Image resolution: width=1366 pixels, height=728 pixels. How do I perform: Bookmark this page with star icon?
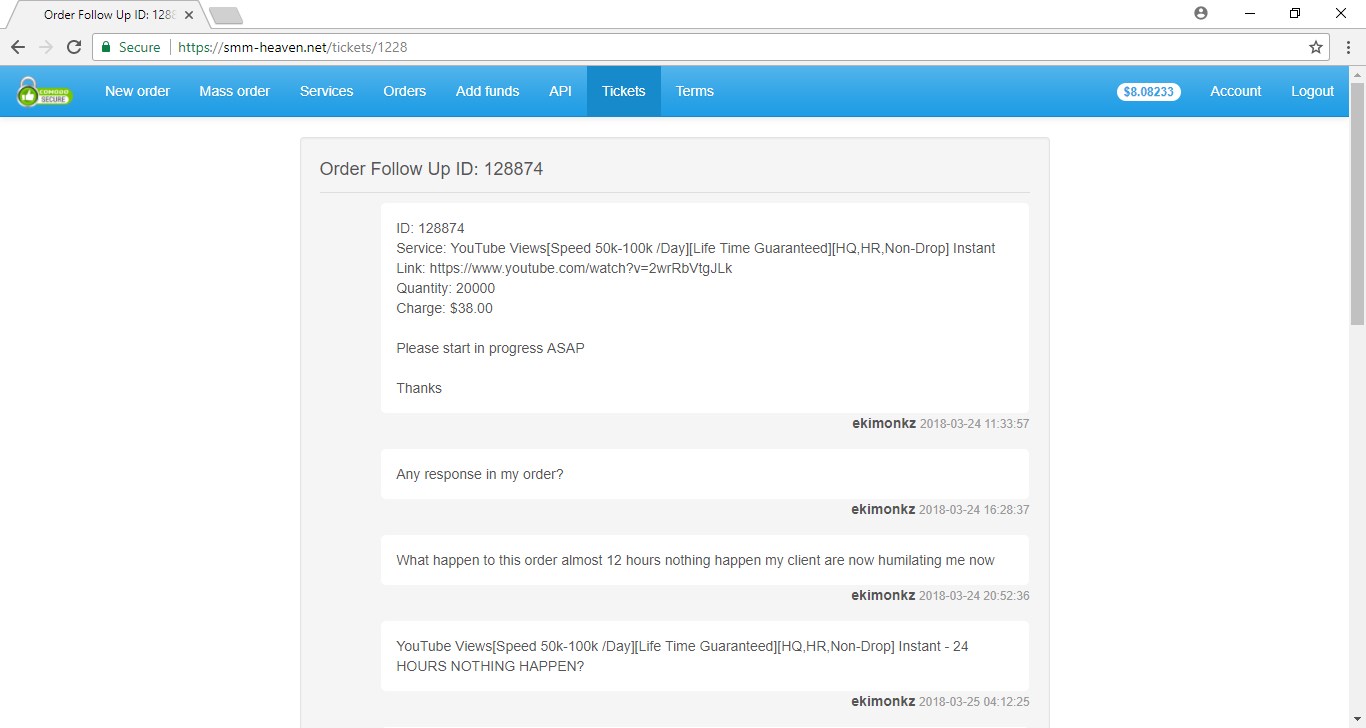point(1316,47)
